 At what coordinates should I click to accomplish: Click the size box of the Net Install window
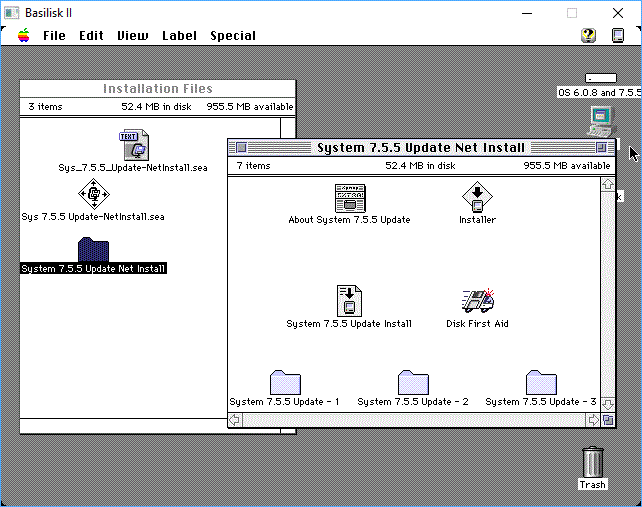(608, 420)
